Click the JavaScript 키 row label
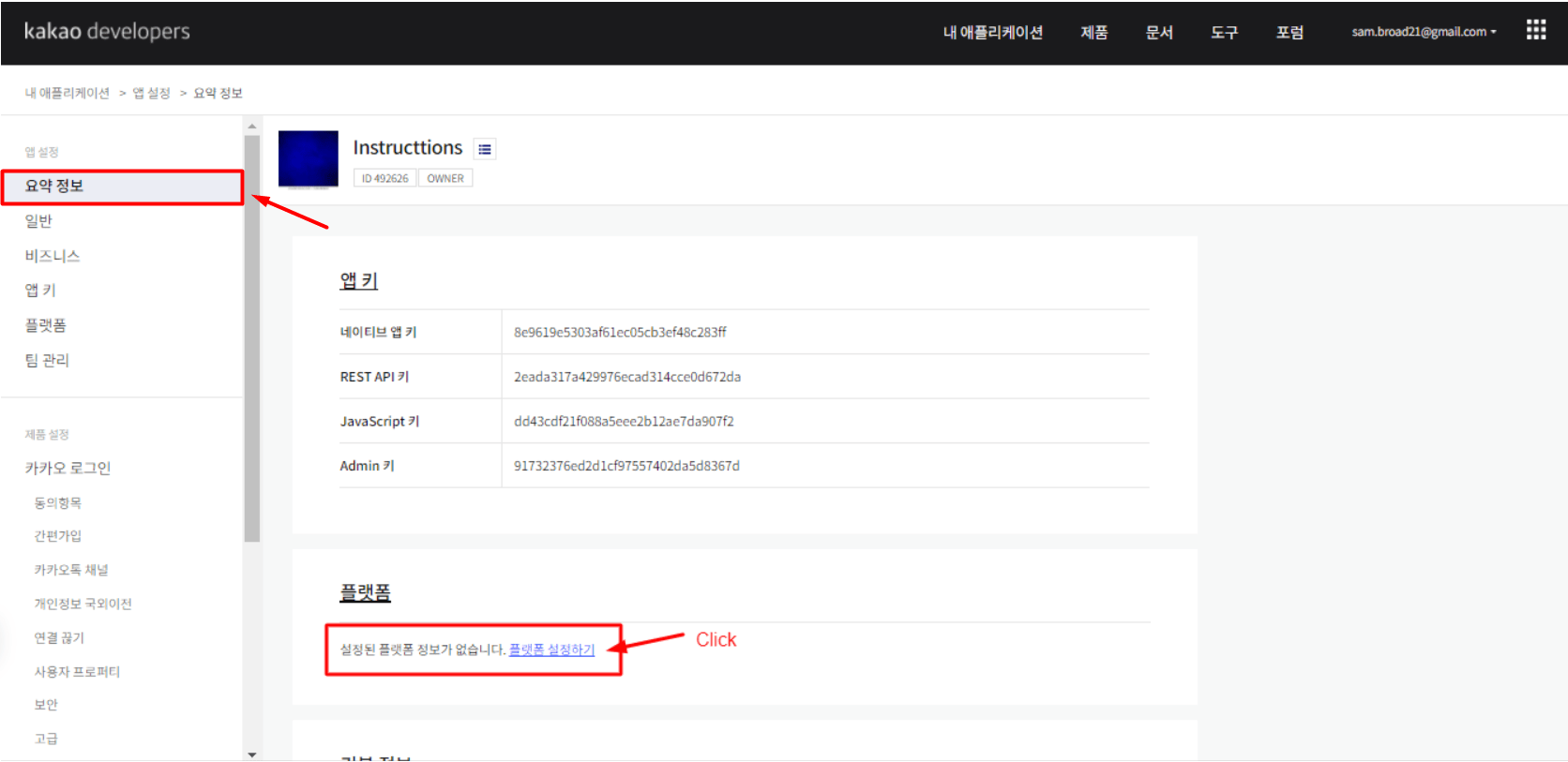The width and height of the screenshot is (1568, 762). click(x=380, y=421)
